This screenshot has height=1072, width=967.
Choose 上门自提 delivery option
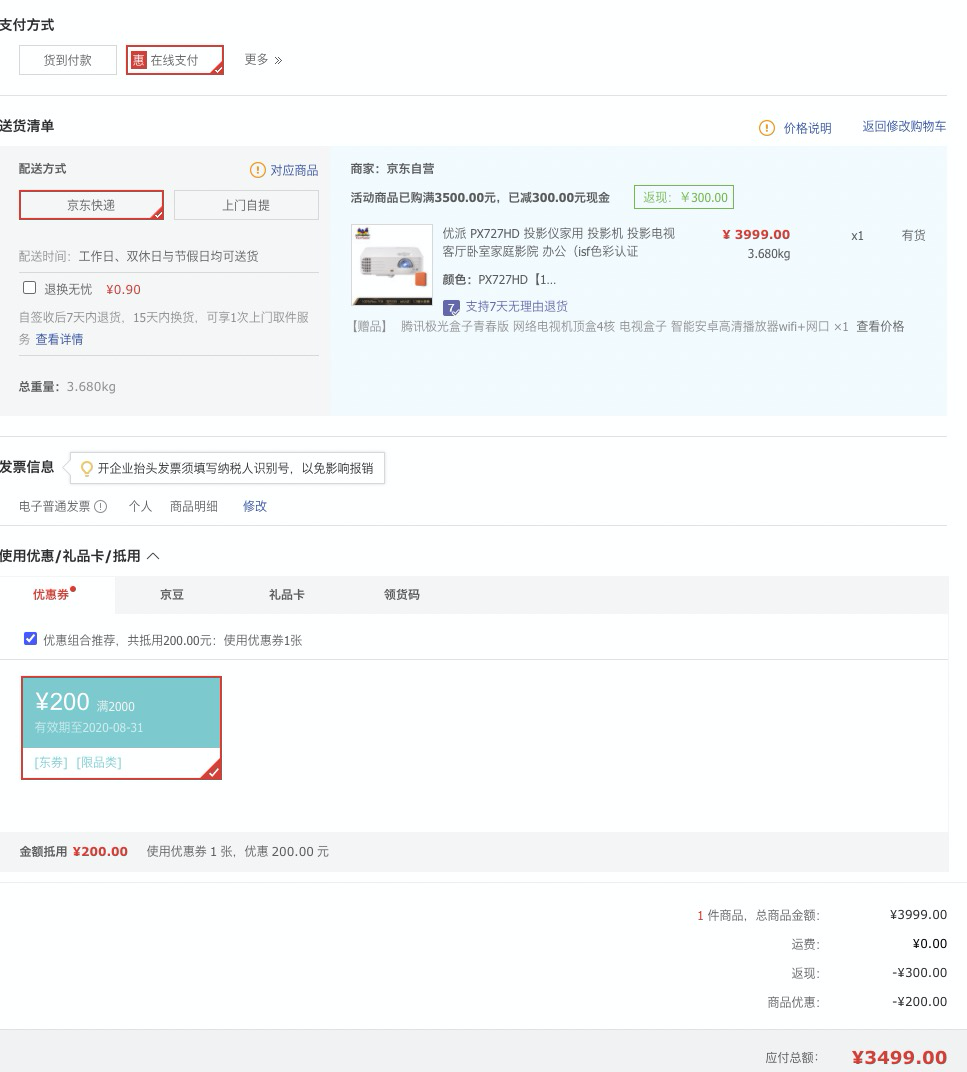tap(246, 205)
